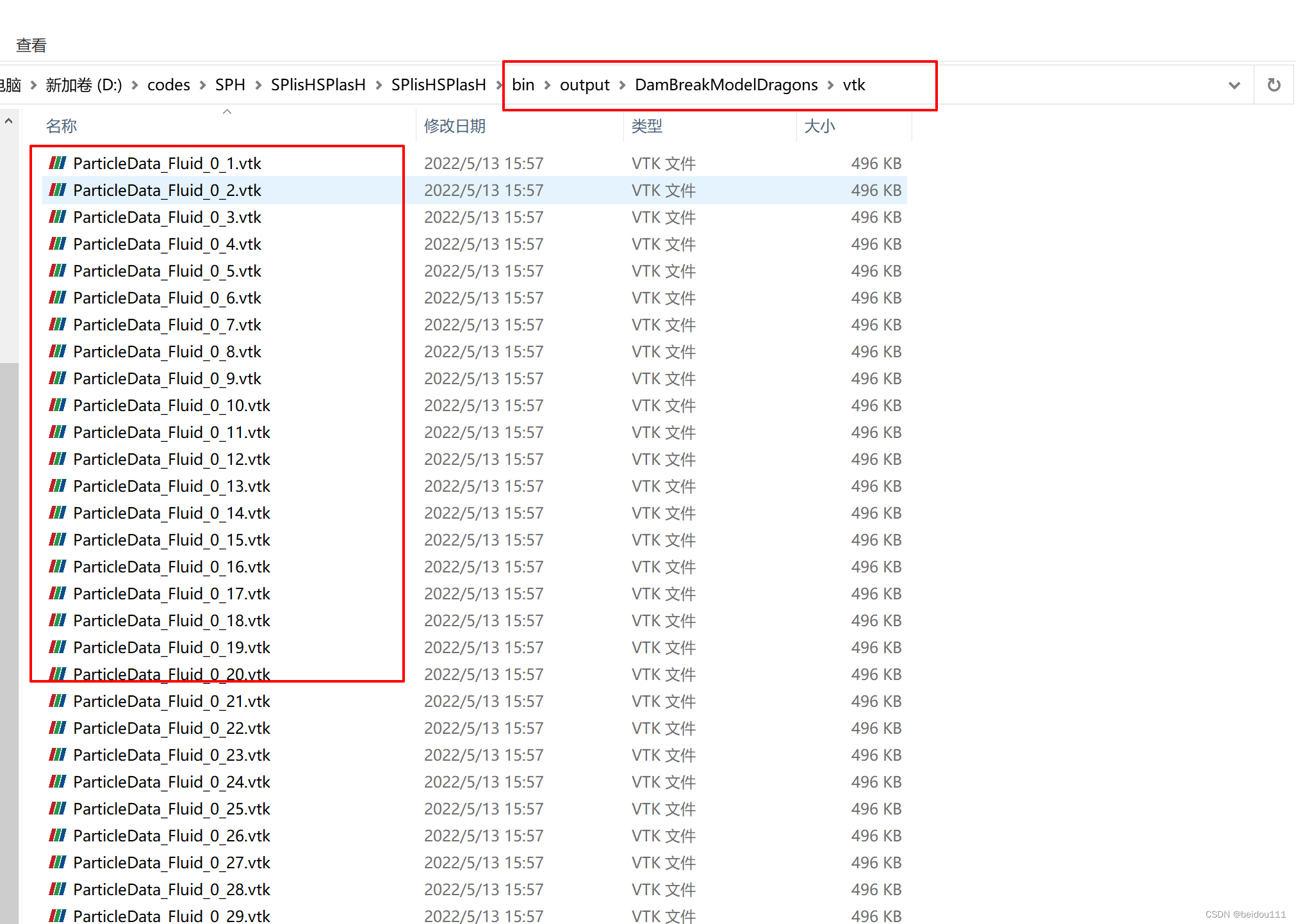Navigate to second SPlisHSPlasH folder in breadcrumb
1296x924 pixels.
439,85
